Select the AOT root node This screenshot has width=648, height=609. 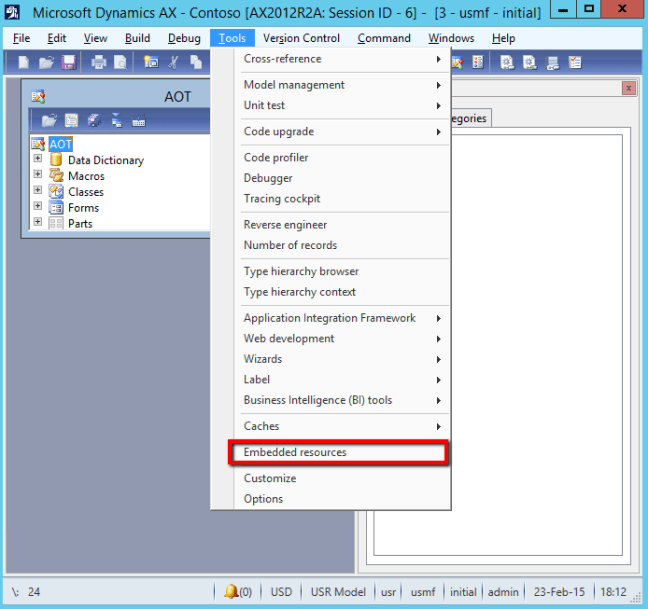coord(60,144)
